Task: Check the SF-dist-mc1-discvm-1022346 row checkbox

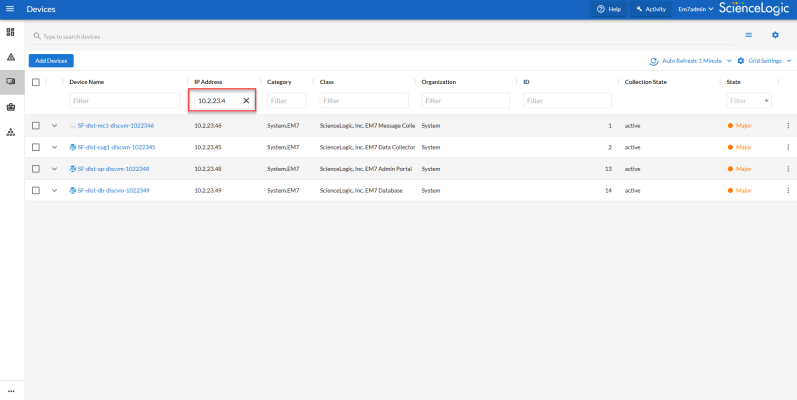Action: 36,126
